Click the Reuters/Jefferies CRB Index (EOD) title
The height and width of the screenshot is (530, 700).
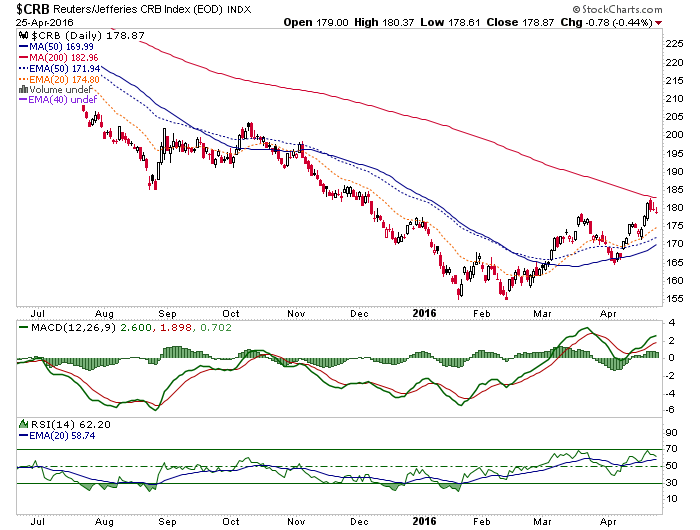click(138, 9)
